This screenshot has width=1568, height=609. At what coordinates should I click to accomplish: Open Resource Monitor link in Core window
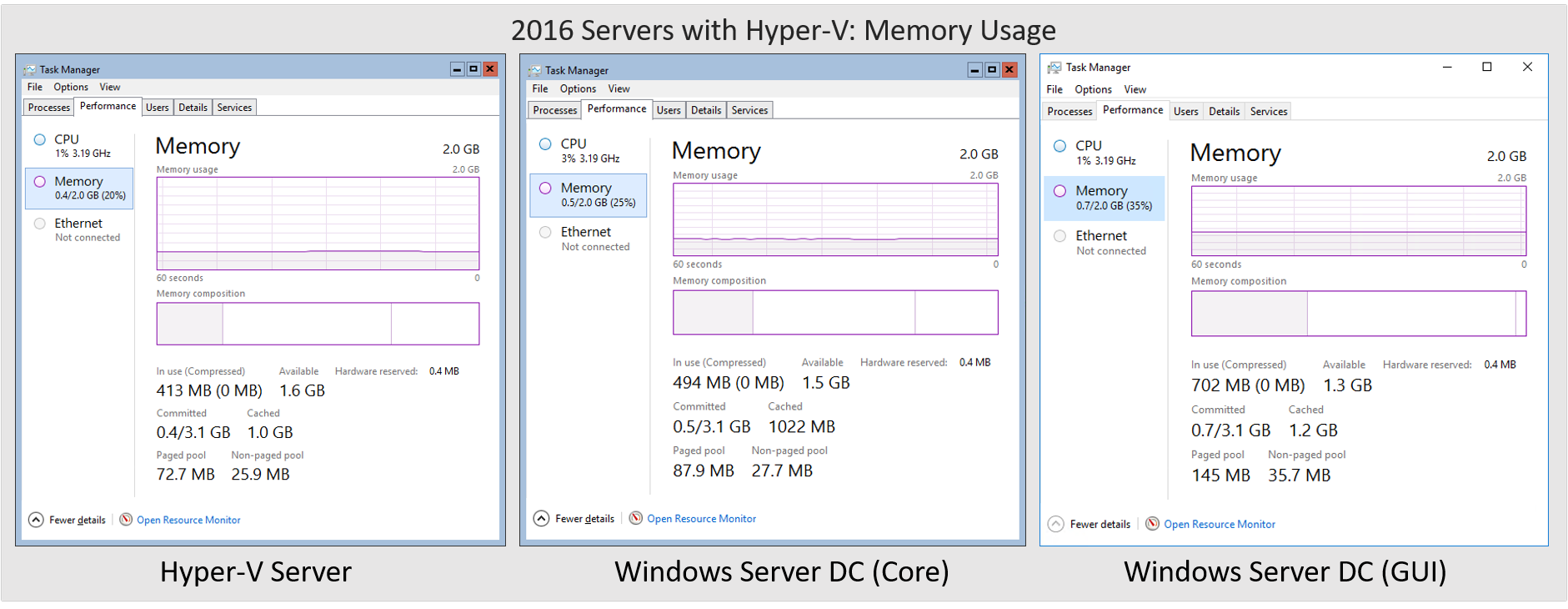coord(701,519)
